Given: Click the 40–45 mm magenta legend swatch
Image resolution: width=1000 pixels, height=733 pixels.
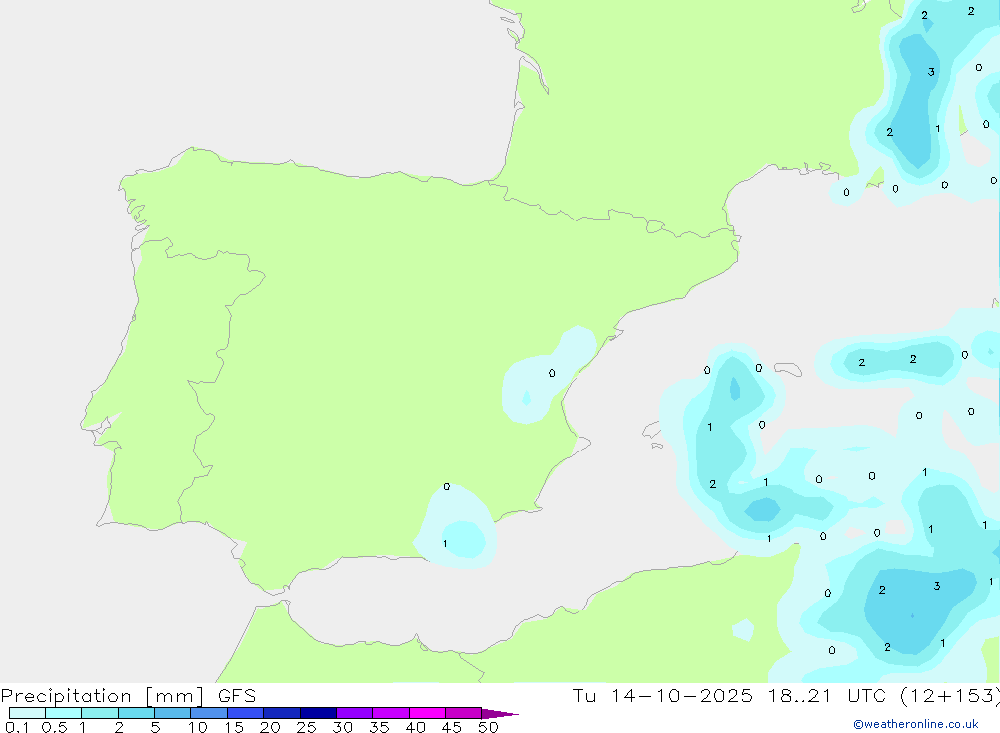Looking at the screenshot, I should point(427,713).
